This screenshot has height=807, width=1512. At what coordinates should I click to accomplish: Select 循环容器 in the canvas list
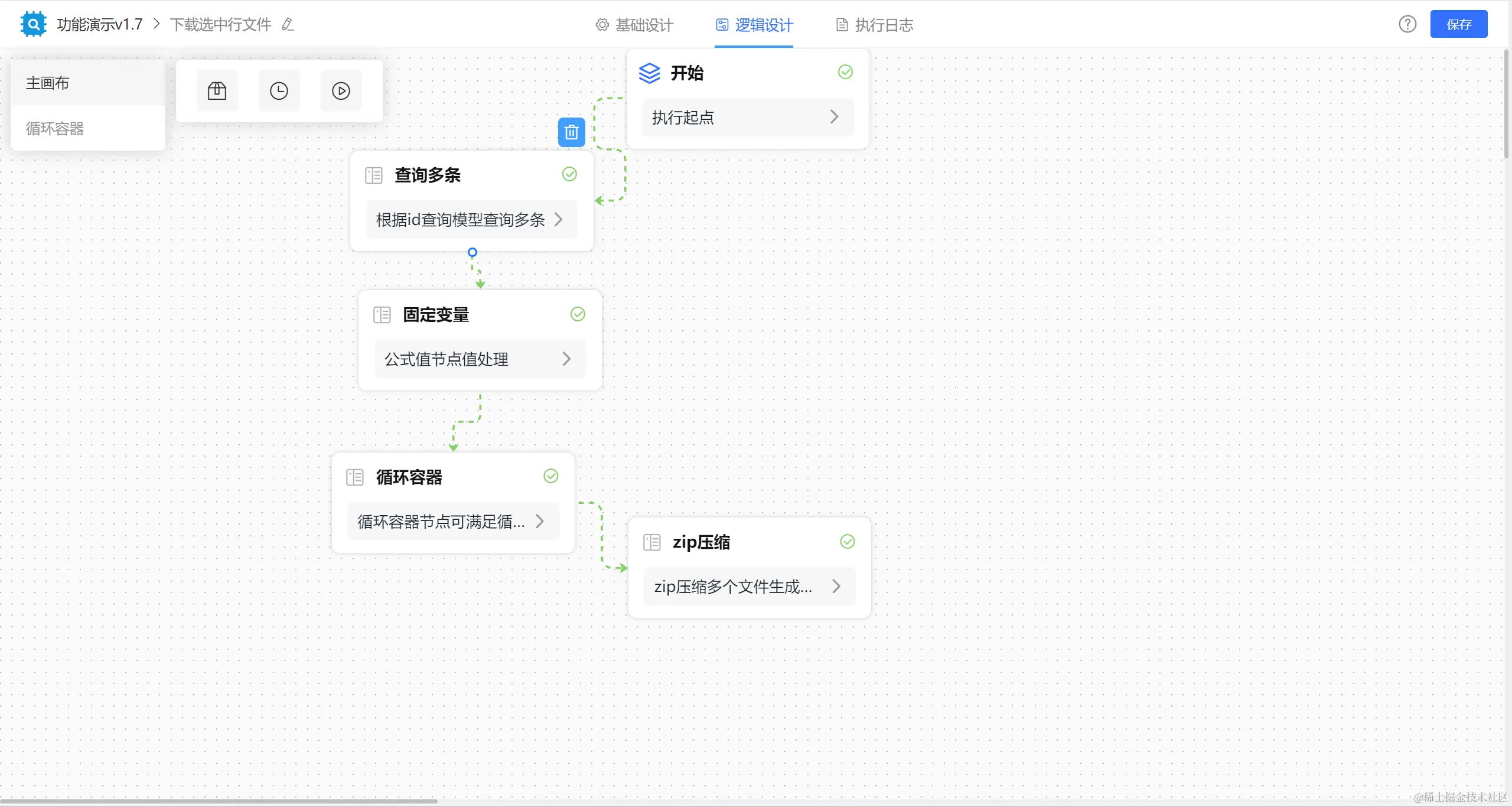[55, 128]
